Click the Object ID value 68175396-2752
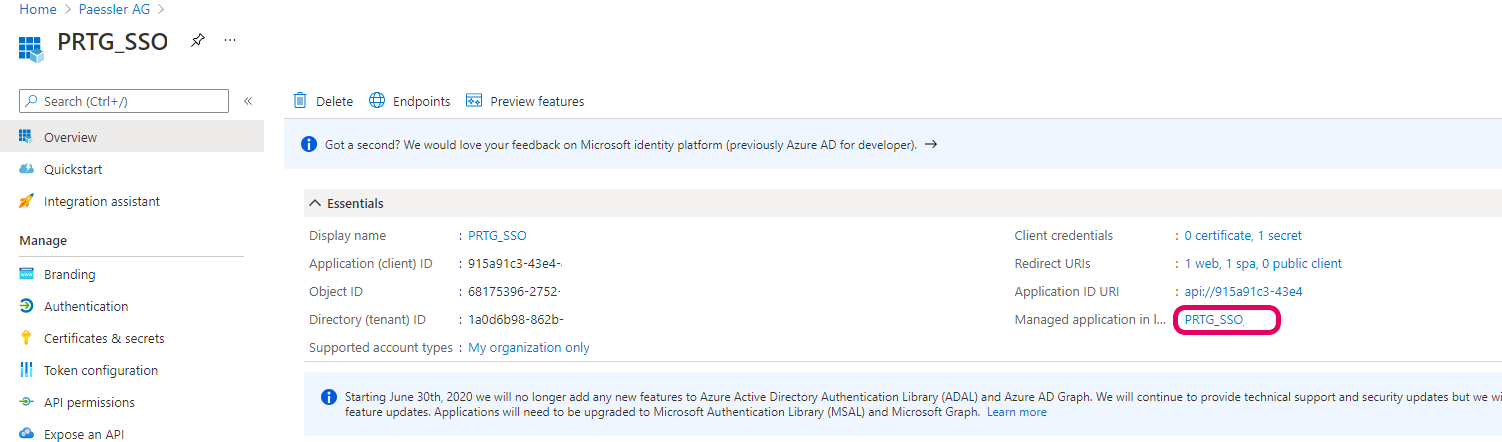Viewport: 1502px width, 442px height. point(514,291)
